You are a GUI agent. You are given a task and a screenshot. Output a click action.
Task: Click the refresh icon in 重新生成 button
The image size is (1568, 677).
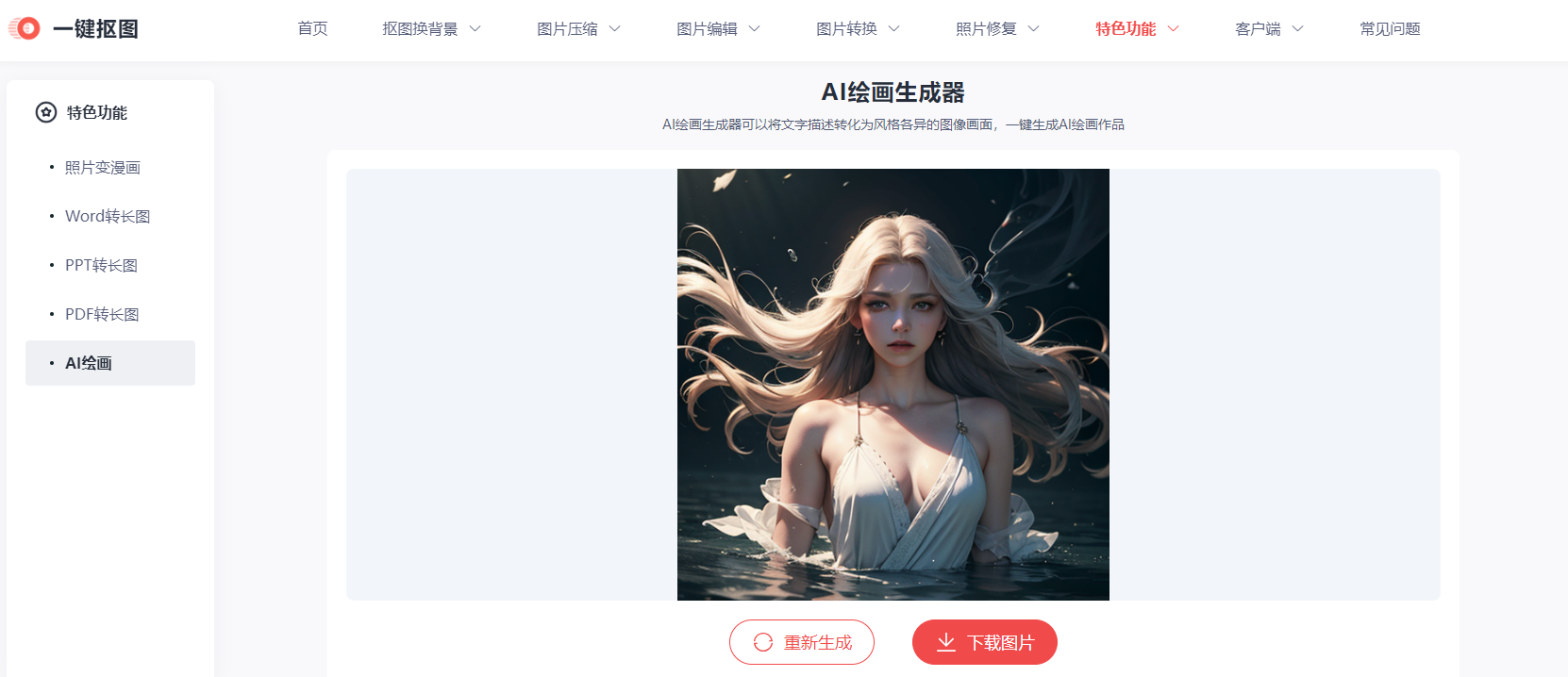click(x=763, y=642)
